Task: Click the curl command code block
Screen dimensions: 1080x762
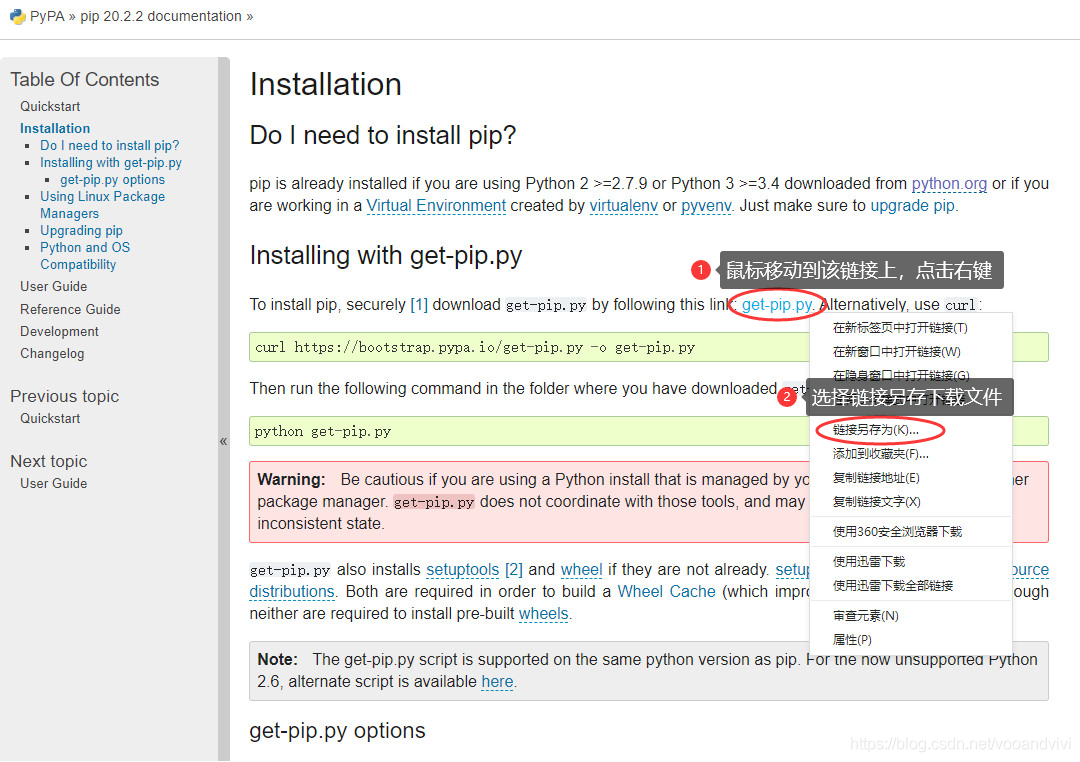Action: [529, 347]
